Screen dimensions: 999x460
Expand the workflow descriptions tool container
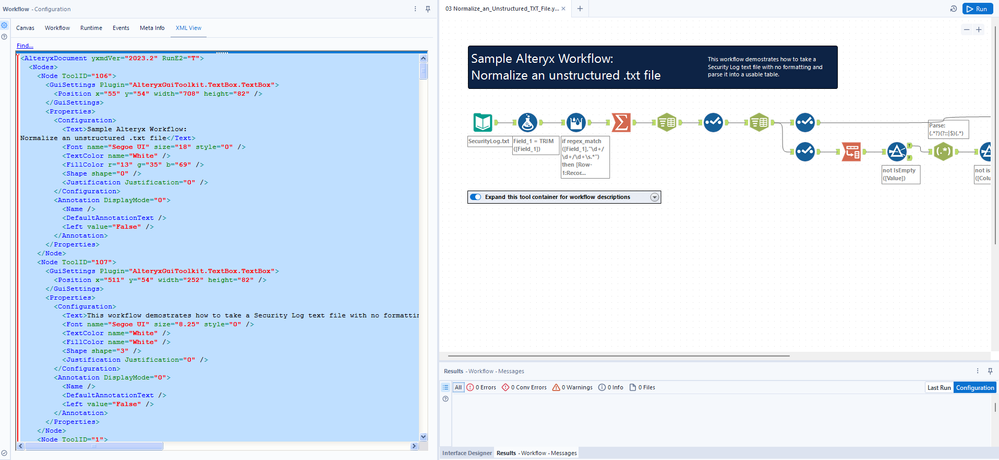tap(654, 198)
